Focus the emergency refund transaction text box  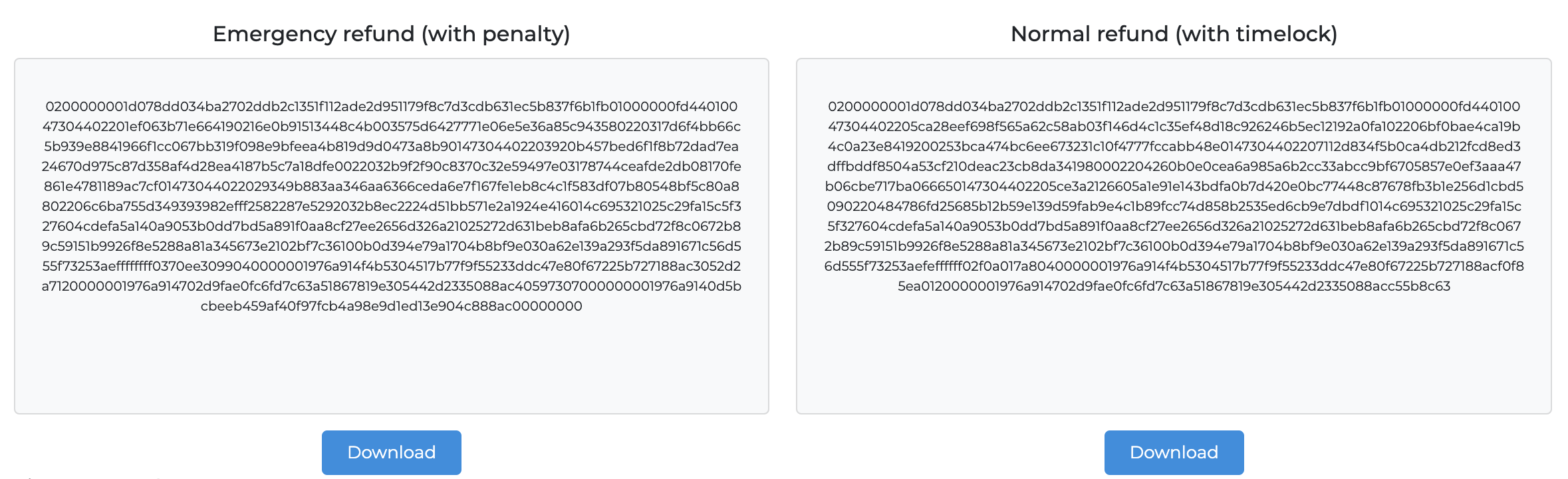(x=392, y=236)
